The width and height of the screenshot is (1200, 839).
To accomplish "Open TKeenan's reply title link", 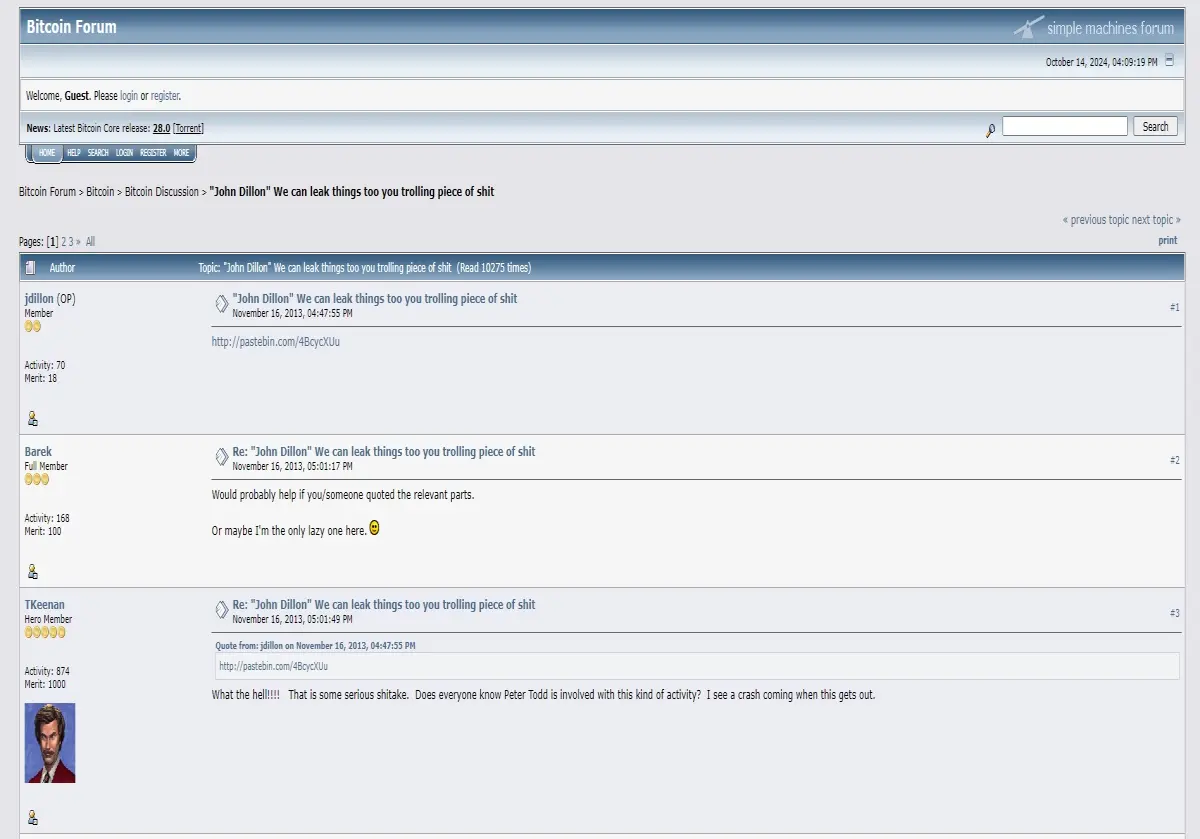I will tap(384, 604).
